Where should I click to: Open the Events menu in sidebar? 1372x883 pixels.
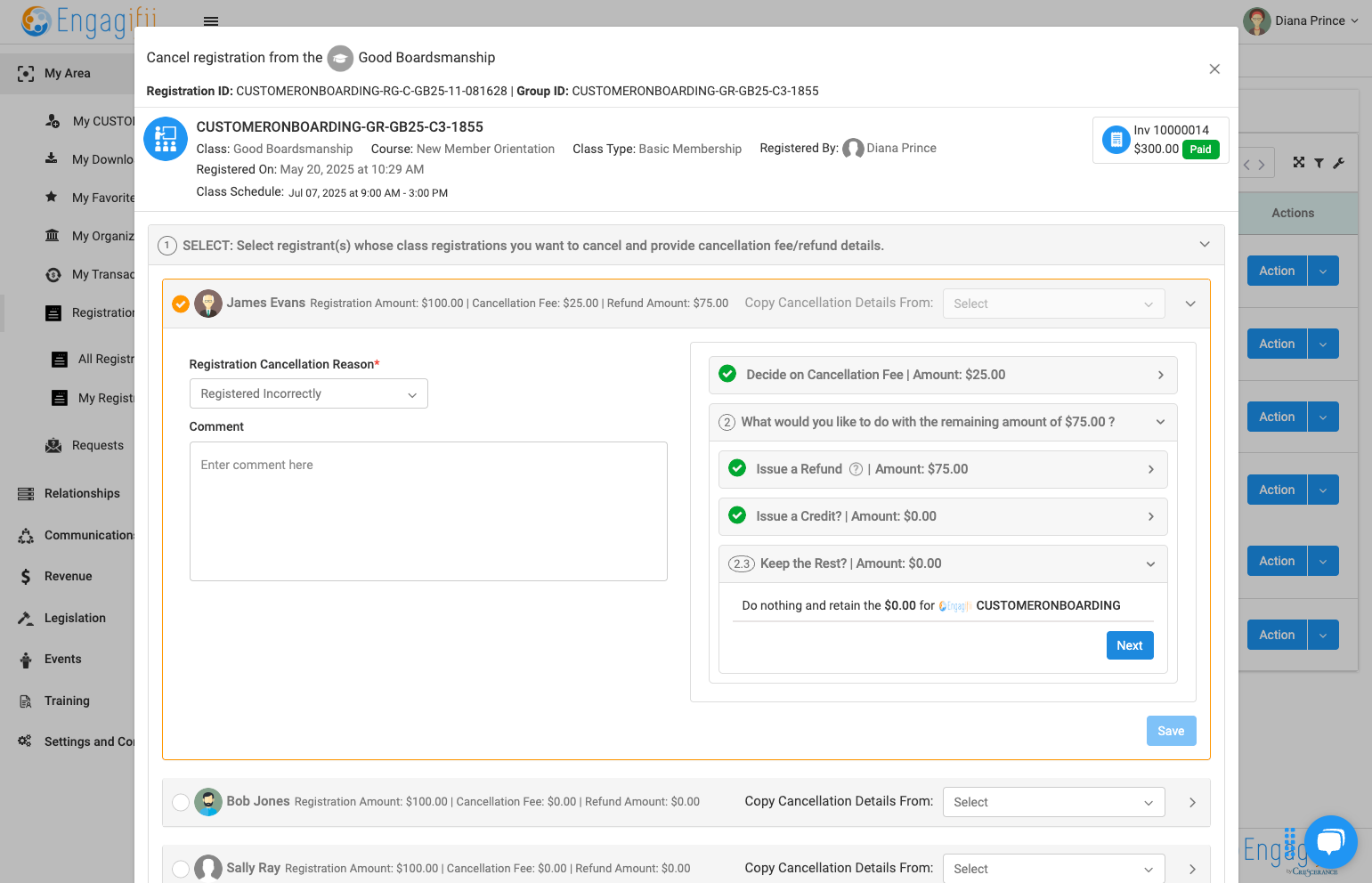[x=62, y=659]
